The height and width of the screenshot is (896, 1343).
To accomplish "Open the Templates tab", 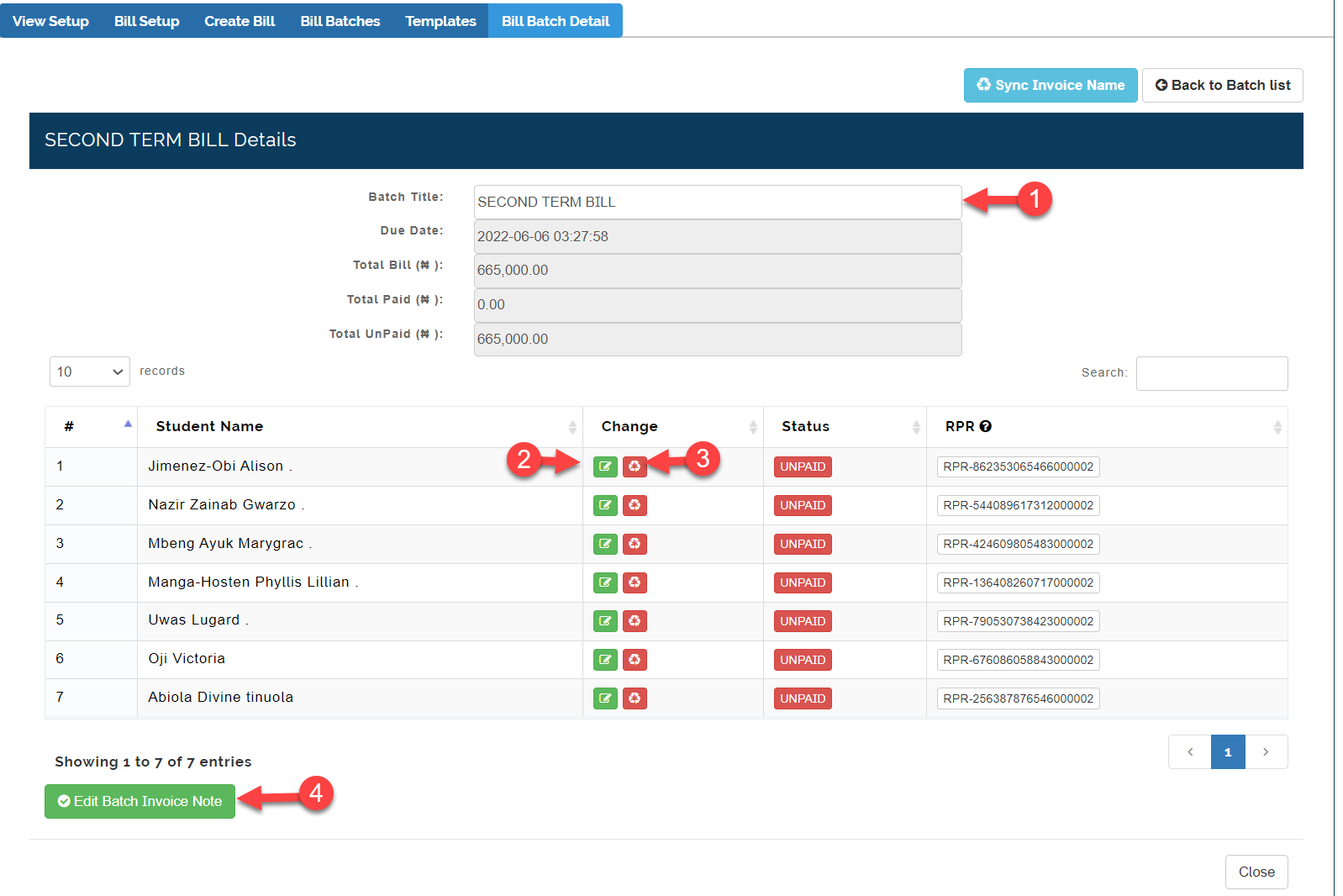I will [x=440, y=21].
